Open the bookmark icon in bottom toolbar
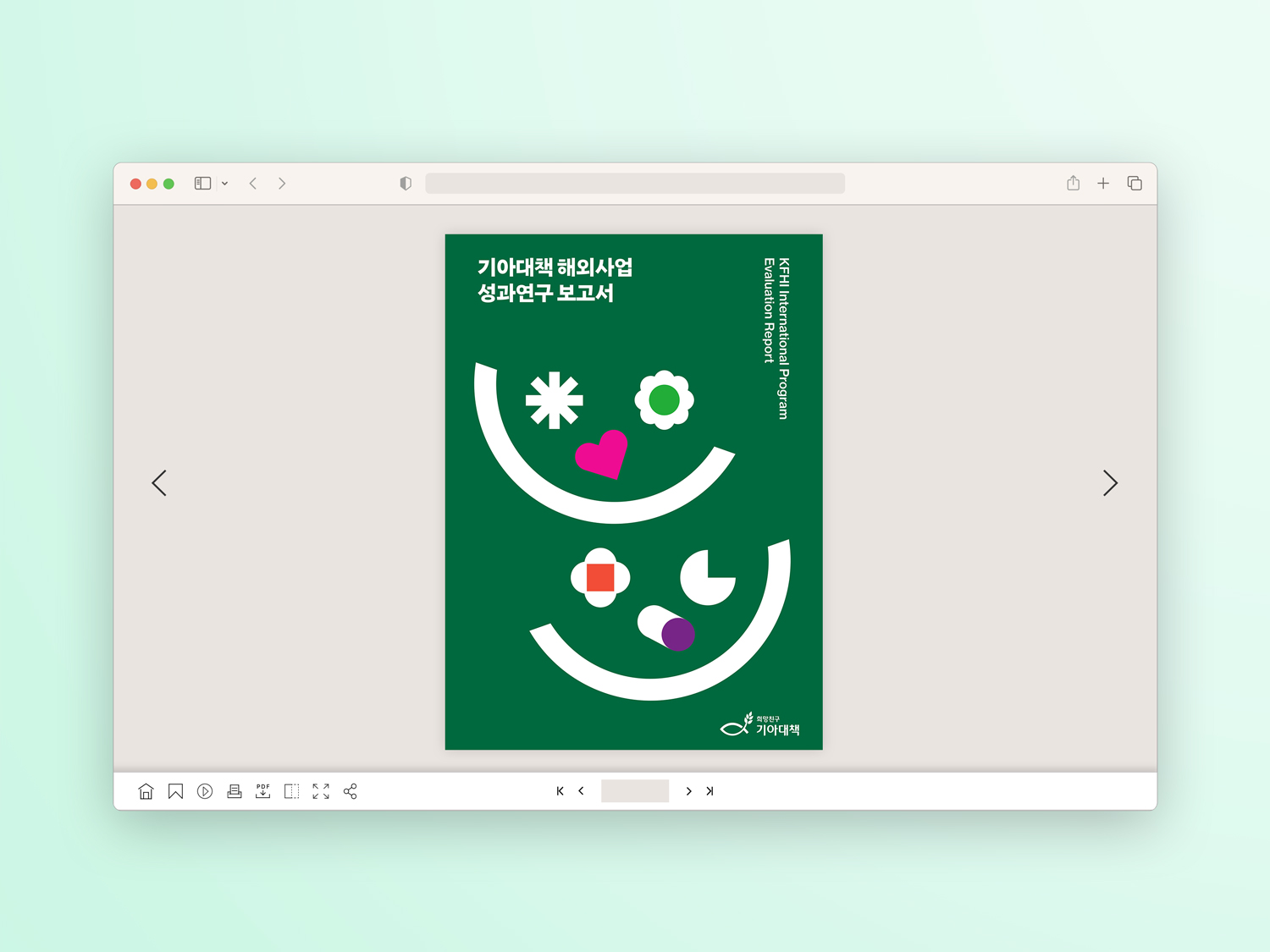 [x=175, y=791]
